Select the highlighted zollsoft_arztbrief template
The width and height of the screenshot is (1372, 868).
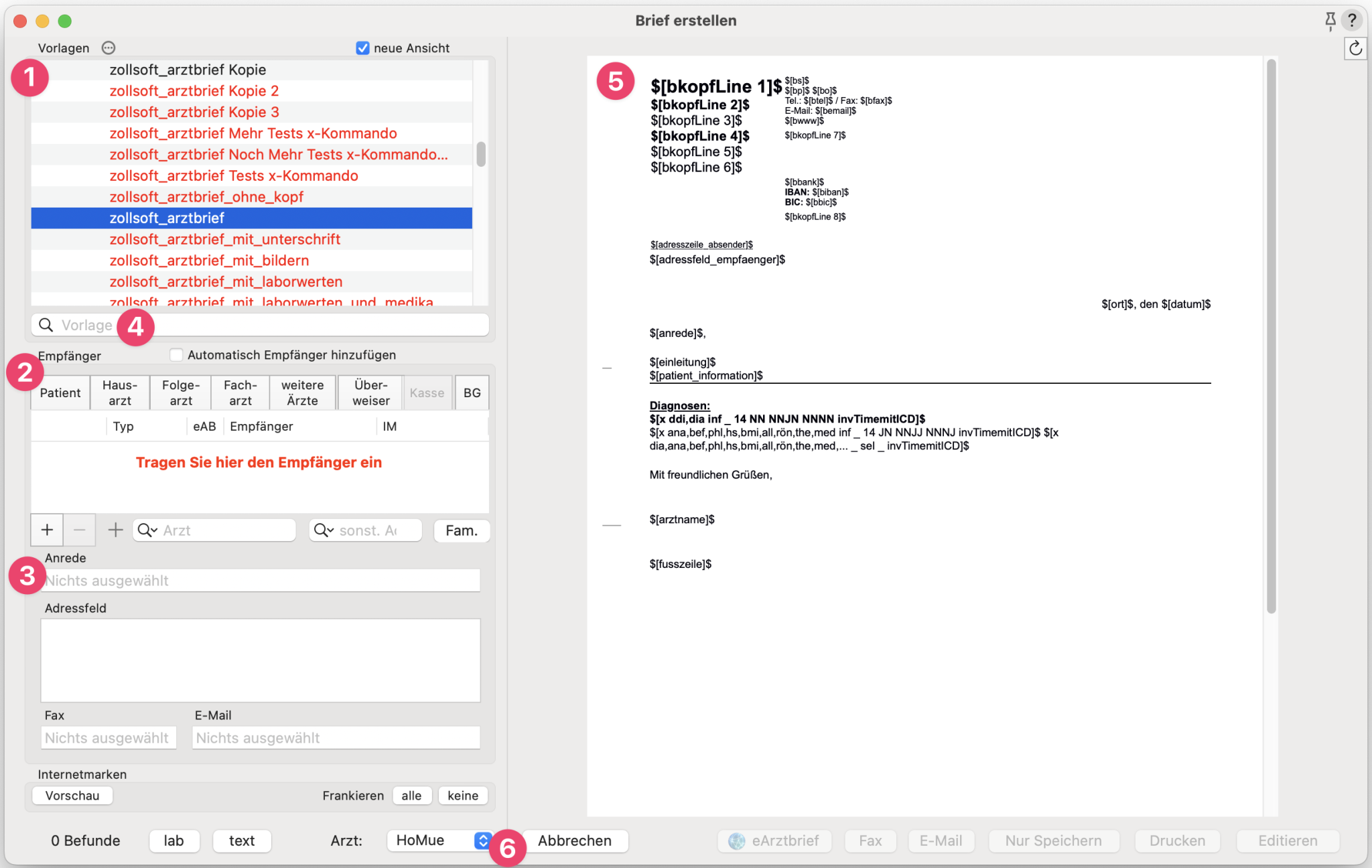252,218
